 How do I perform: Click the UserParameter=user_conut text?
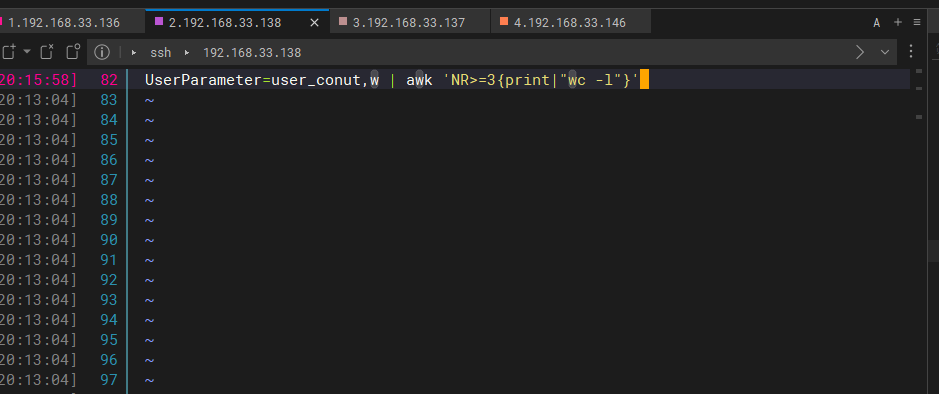tap(253, 80)
